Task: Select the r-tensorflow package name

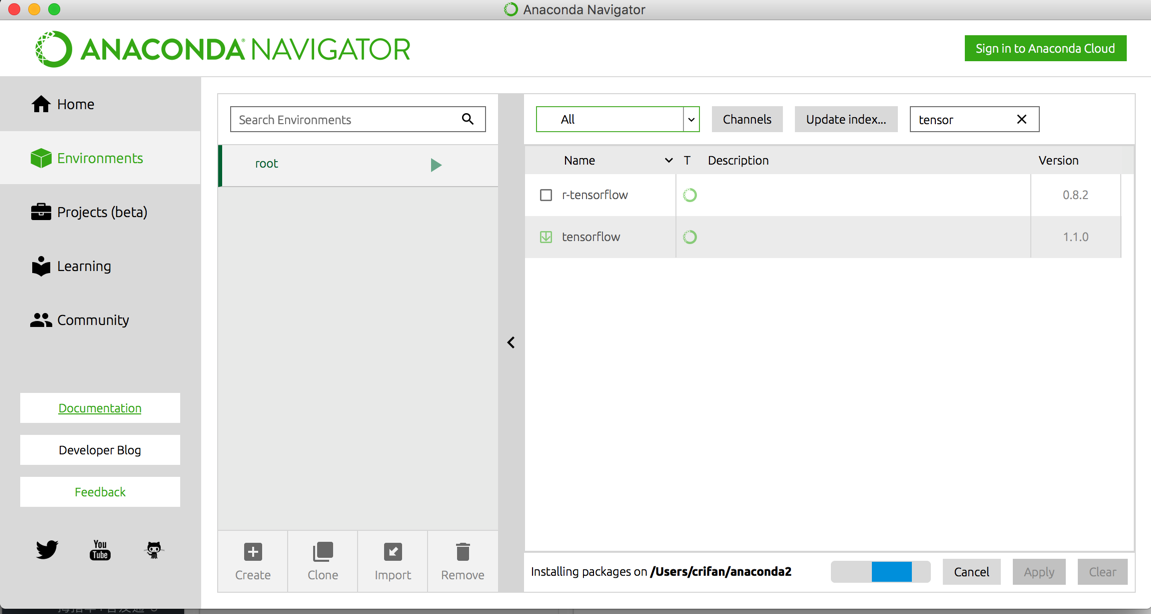Action: point(595,195)
